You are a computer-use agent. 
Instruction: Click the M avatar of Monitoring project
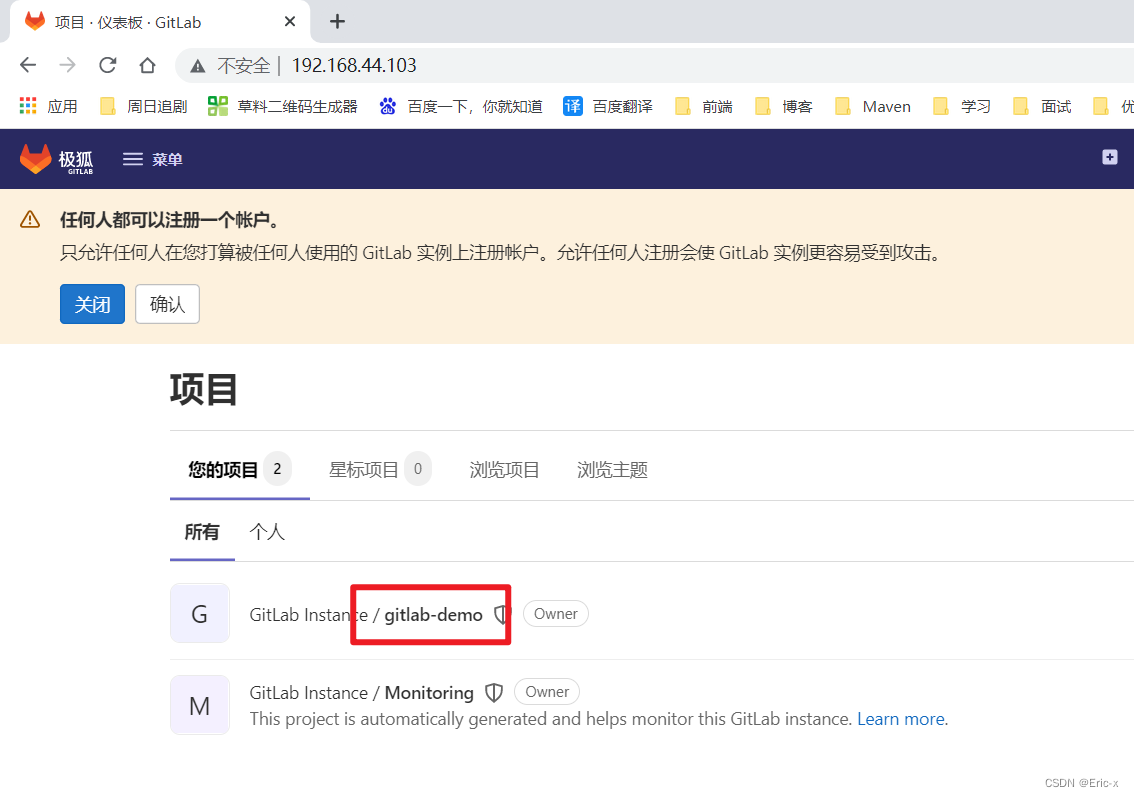coord(200,705)
